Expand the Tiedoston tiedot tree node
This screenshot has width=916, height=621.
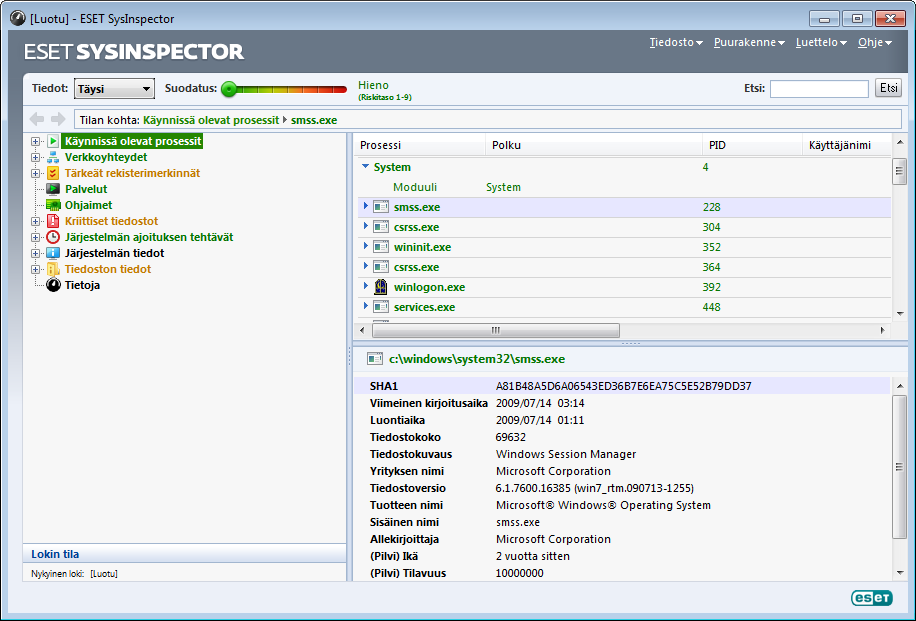[x=36, y=269]
